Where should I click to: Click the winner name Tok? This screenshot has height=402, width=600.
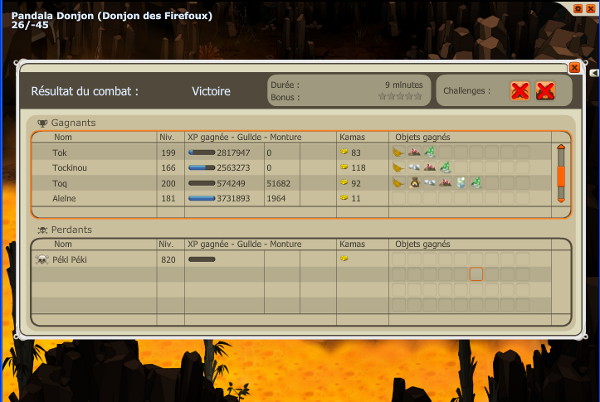click(x=60, y=153)
